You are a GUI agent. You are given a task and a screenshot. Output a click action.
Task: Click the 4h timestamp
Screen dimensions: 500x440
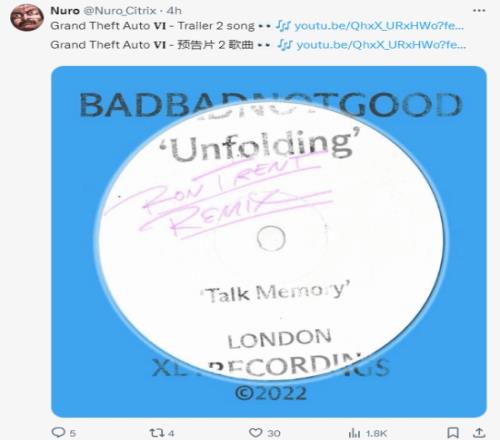[x=174, y=11]
